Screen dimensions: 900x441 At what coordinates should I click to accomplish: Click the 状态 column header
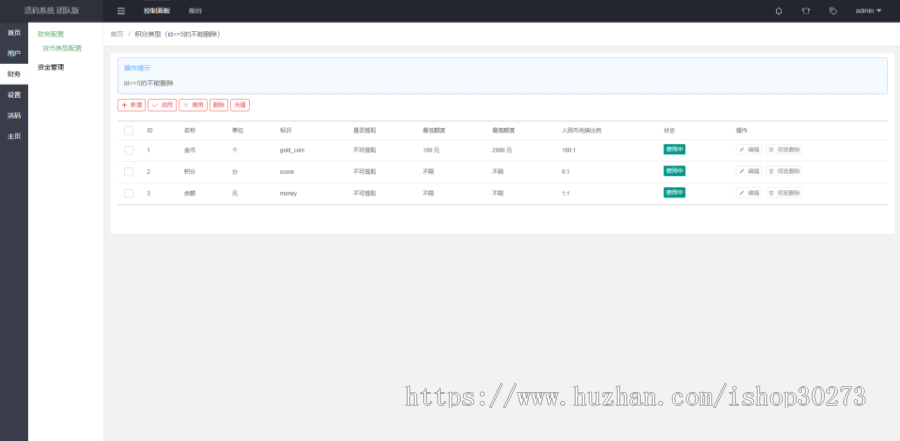pos(669,130)
